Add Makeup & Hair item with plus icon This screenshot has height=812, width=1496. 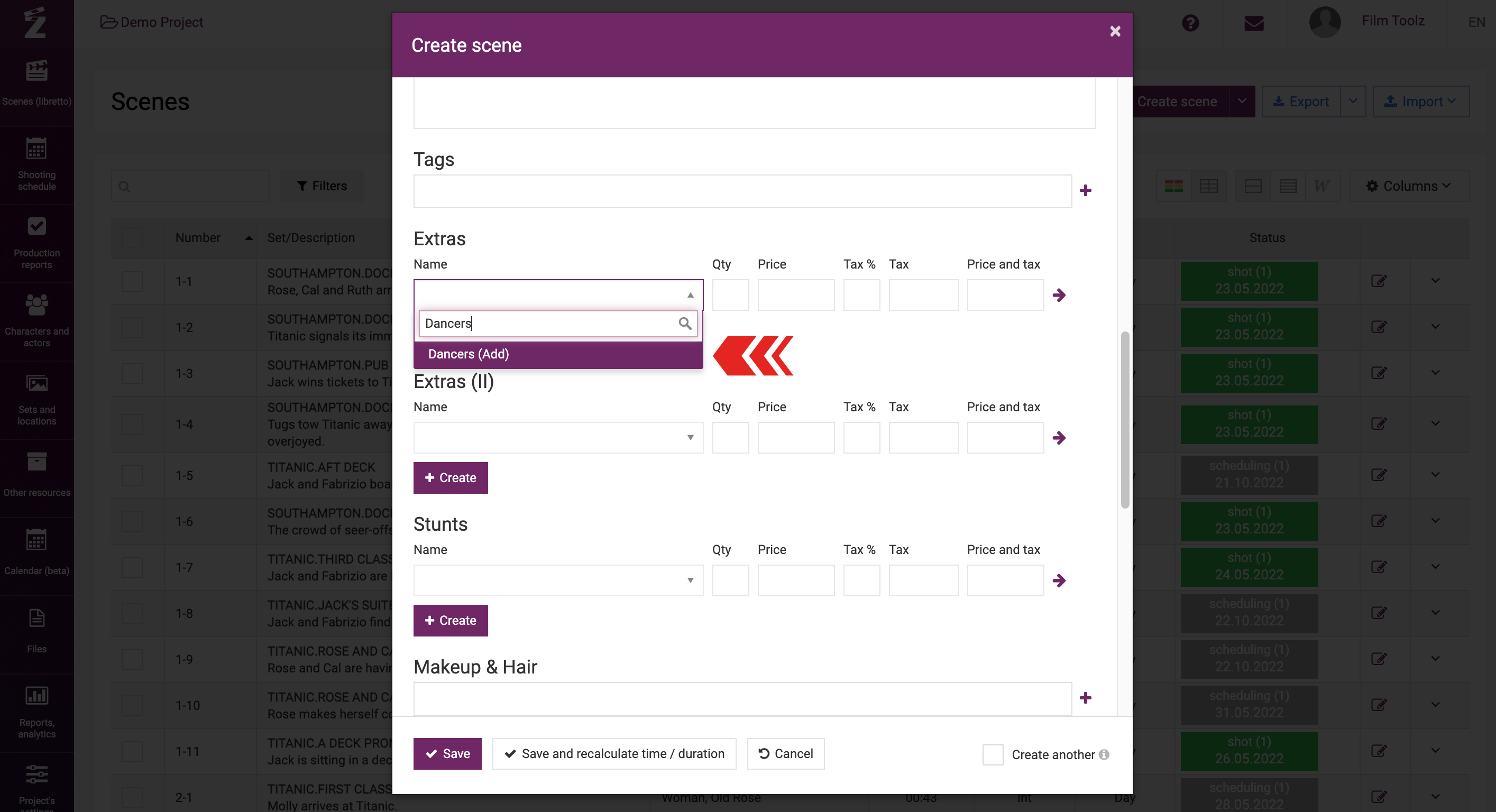(1086, 698)
